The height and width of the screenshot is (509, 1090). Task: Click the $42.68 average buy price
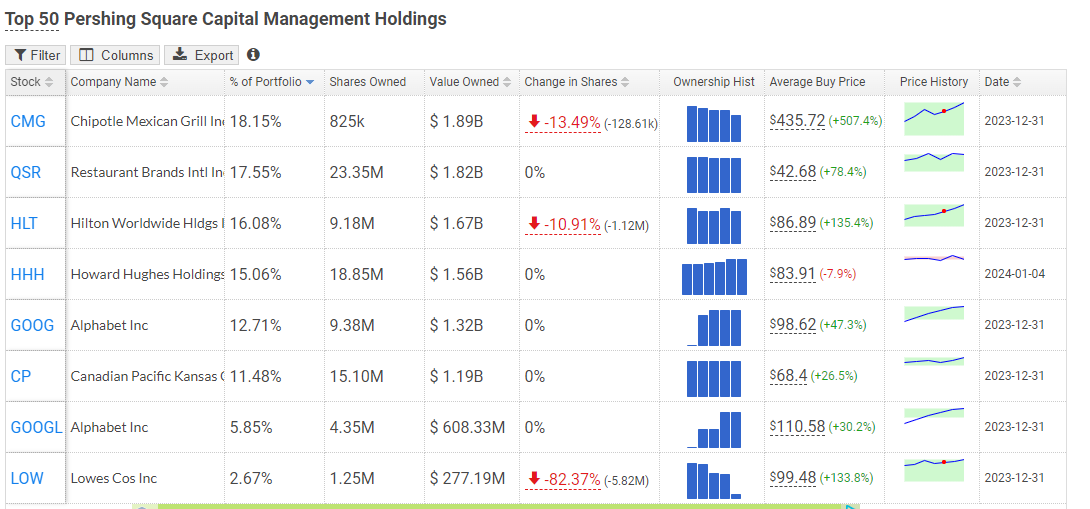click(792, 172)
